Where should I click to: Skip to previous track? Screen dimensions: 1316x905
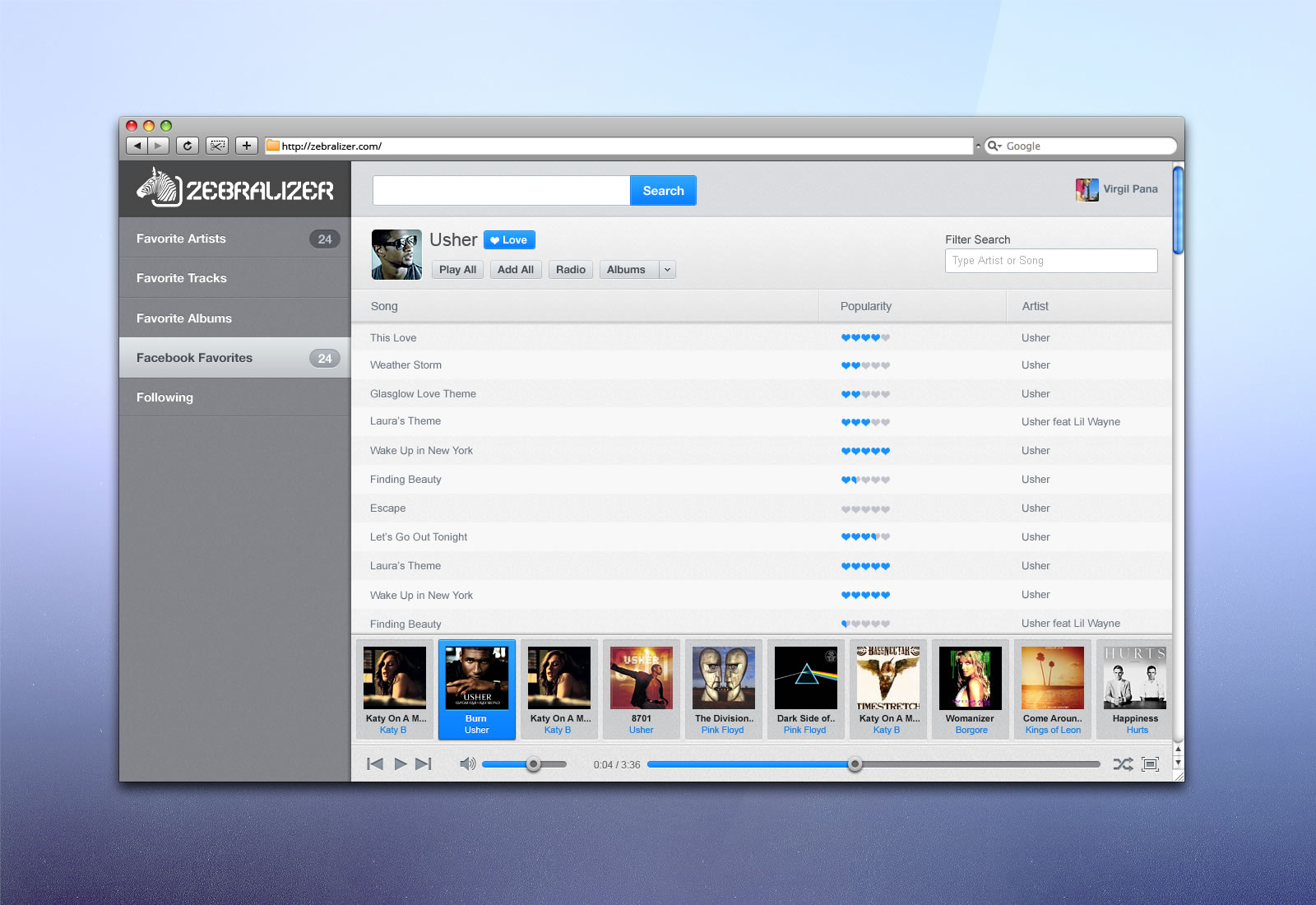[x=375, y=764]
